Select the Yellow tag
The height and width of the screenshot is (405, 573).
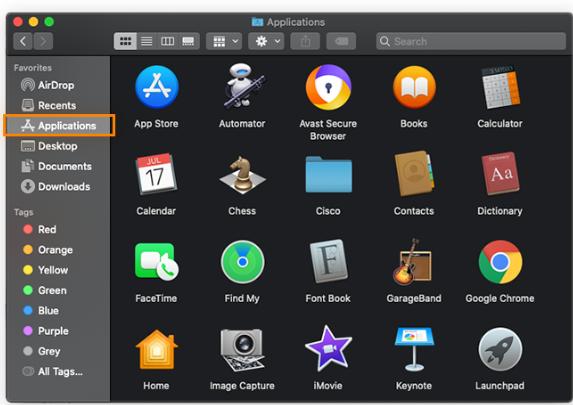(58, 270)
